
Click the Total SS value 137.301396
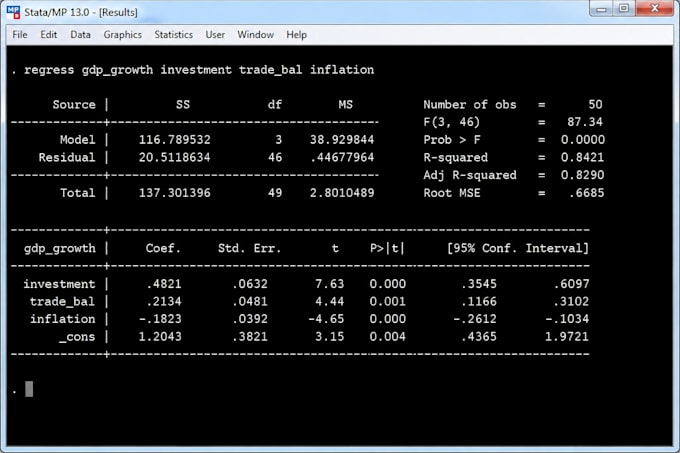tap(174, 193)
